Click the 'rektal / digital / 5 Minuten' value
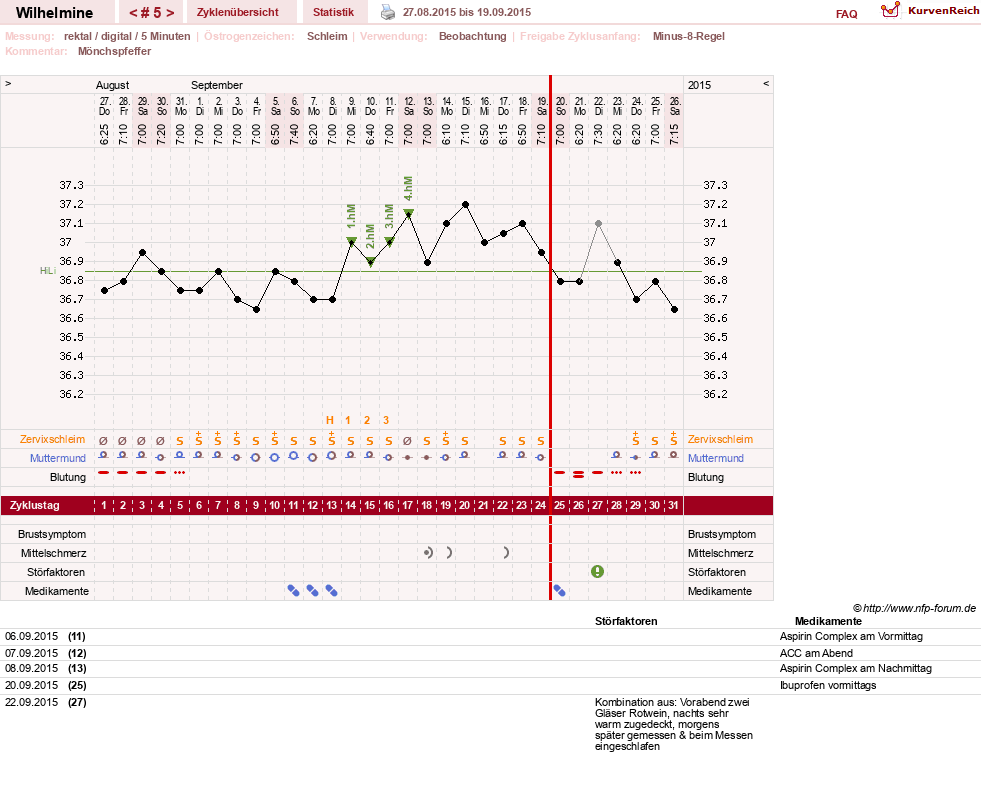Viewport: 981px width, 798px height. pos(127,36)
